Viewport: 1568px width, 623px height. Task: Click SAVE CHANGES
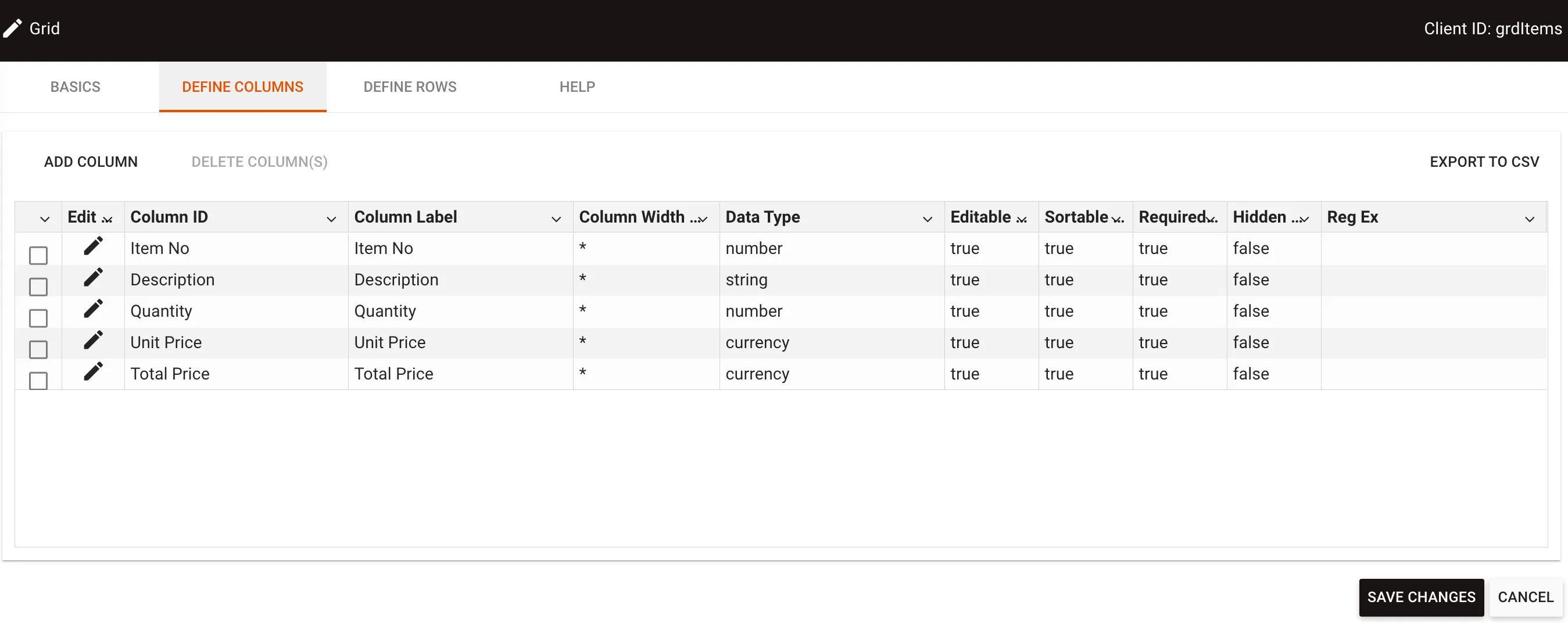pyautogui.click(x=1422, y=597)
